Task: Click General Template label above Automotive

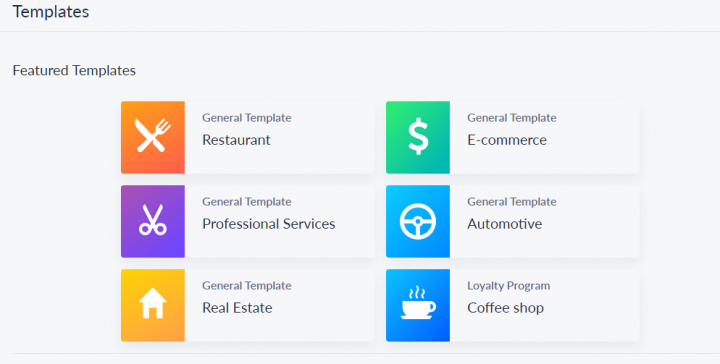Action: click(512, 202)
